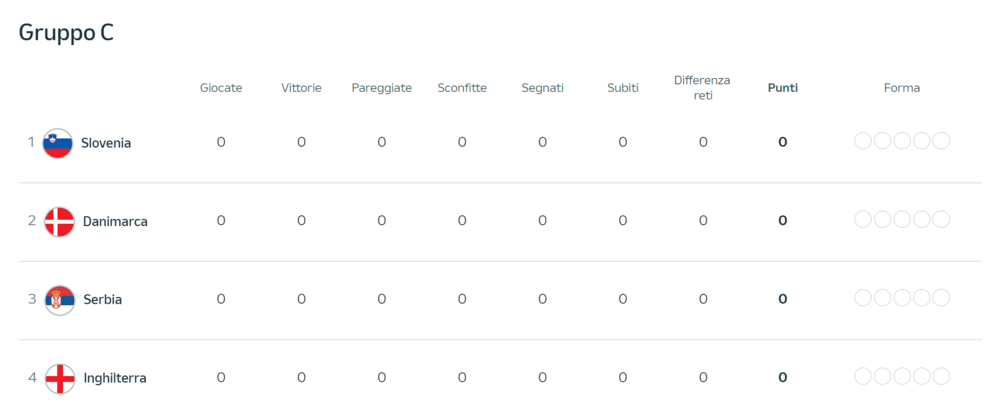Select the Differenza reti column header
The image size is (1000, 412).
[702, 88]
